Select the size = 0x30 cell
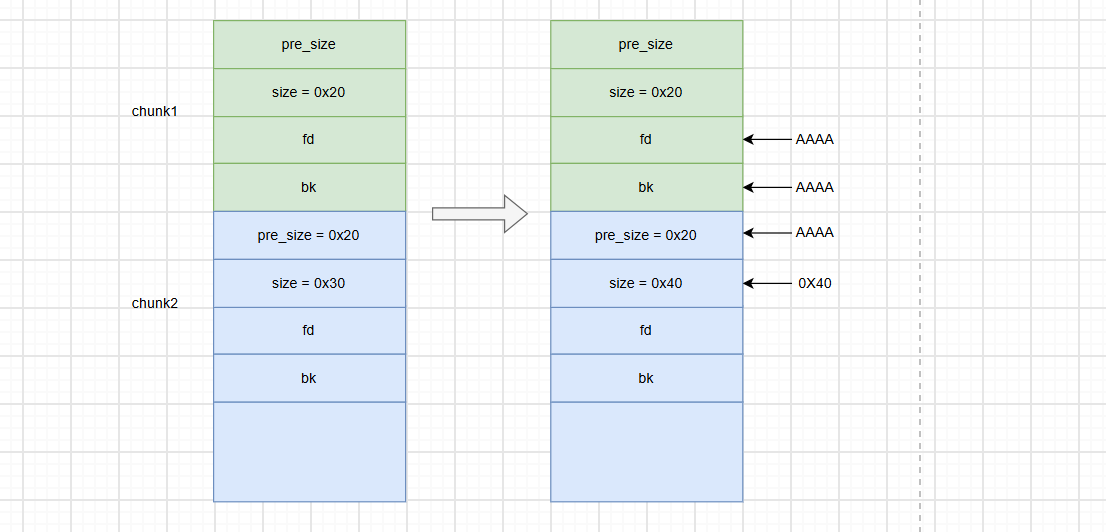The image size is (1106, 532). pyautogui.click(x=310, y=284)
